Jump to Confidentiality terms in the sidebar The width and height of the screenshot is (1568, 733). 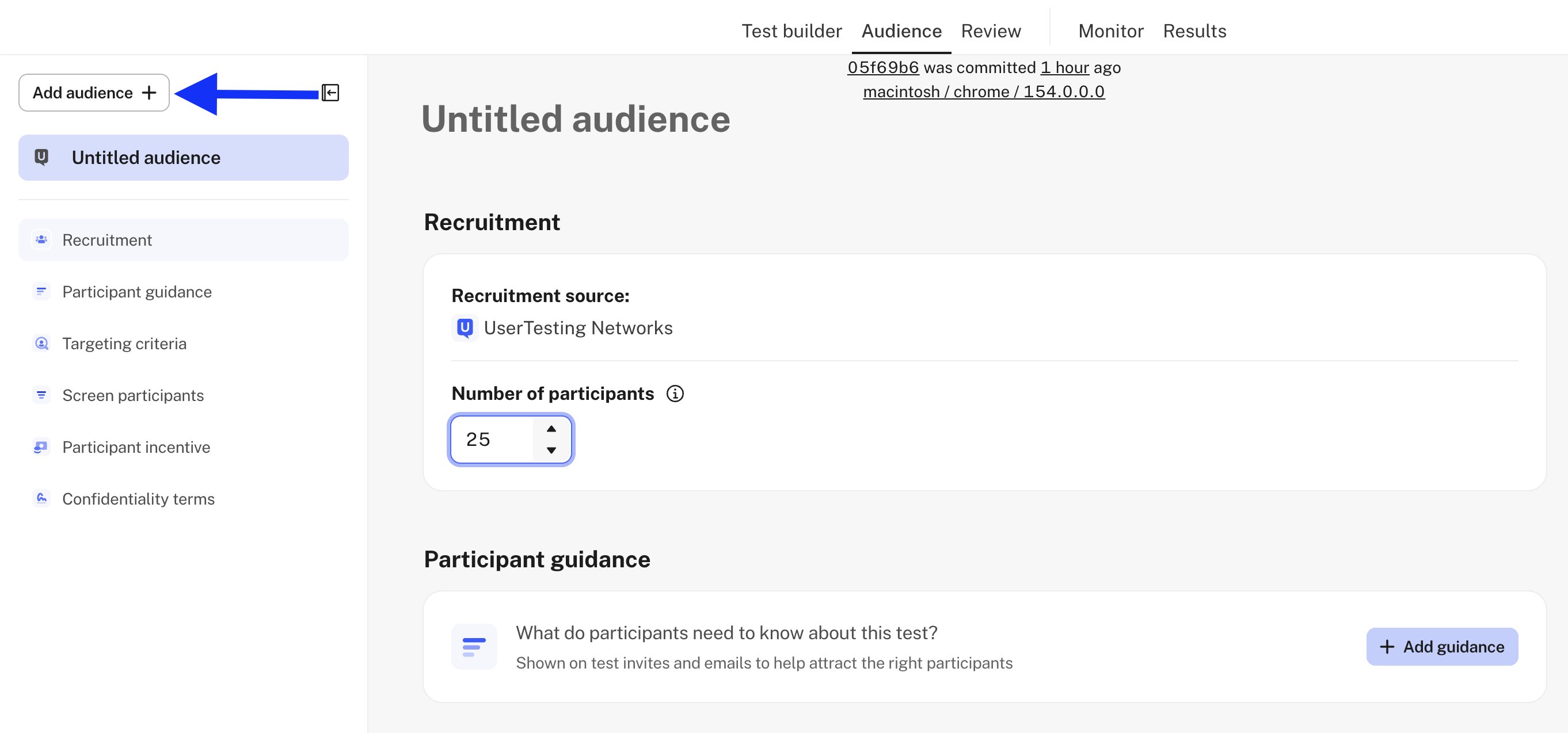pyautogui.click(x=183, y=498)
